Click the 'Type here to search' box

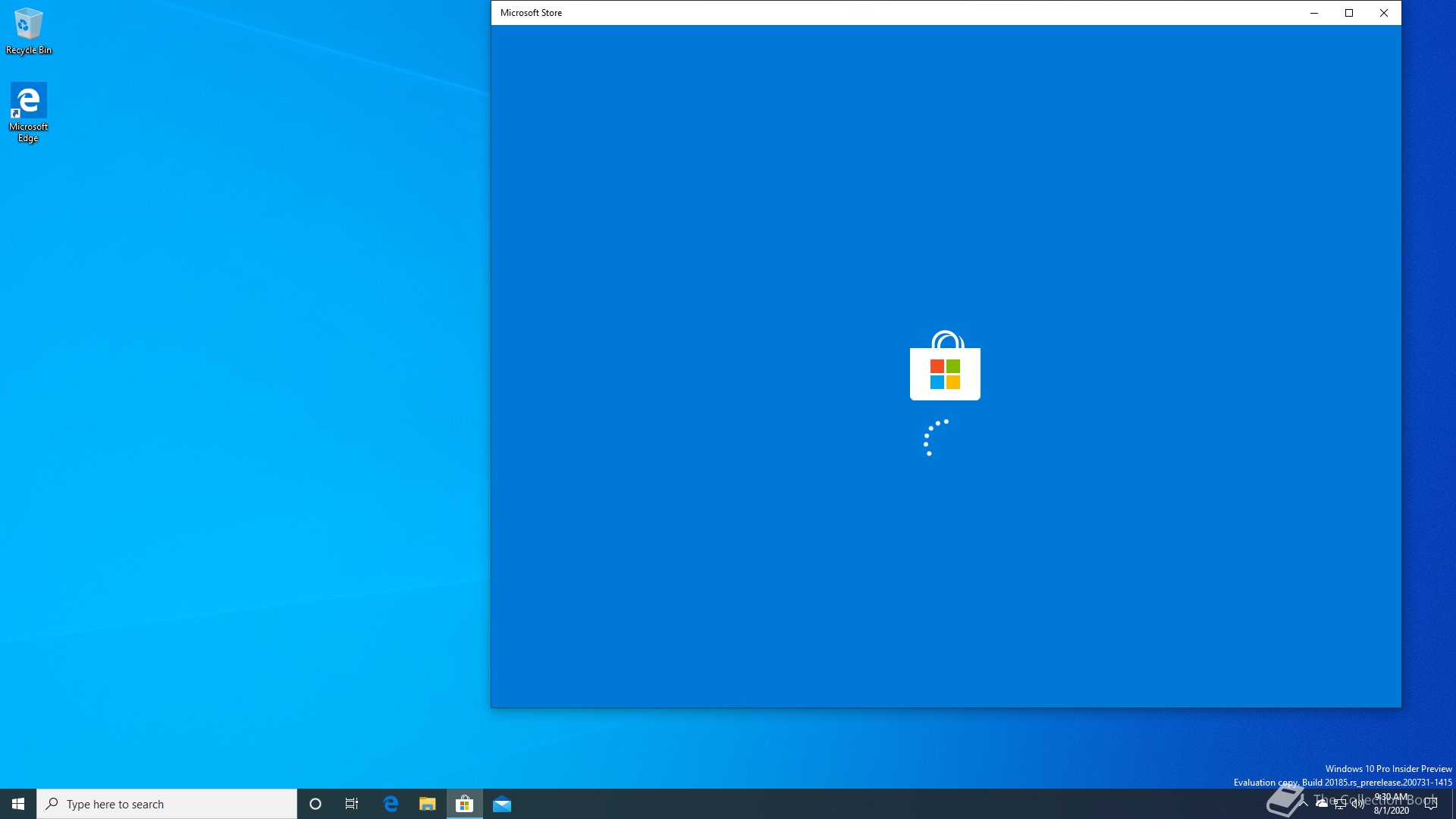(x=167, y=804)
